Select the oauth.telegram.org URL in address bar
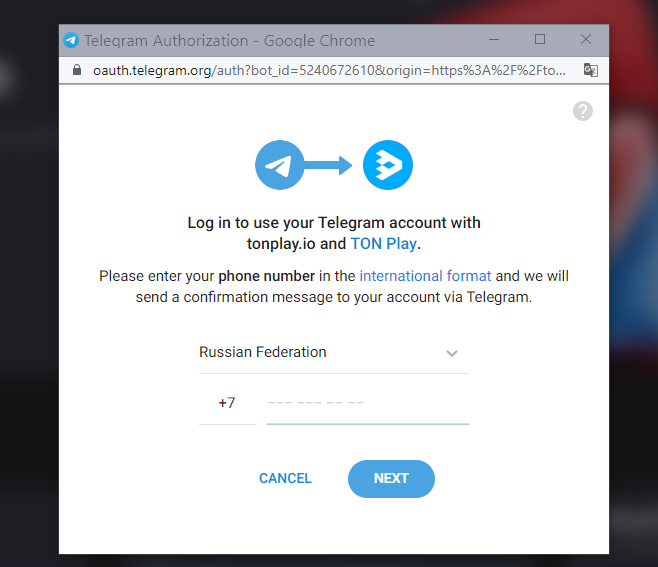This screenshot has height=567, width=658. tap(329, 70)
